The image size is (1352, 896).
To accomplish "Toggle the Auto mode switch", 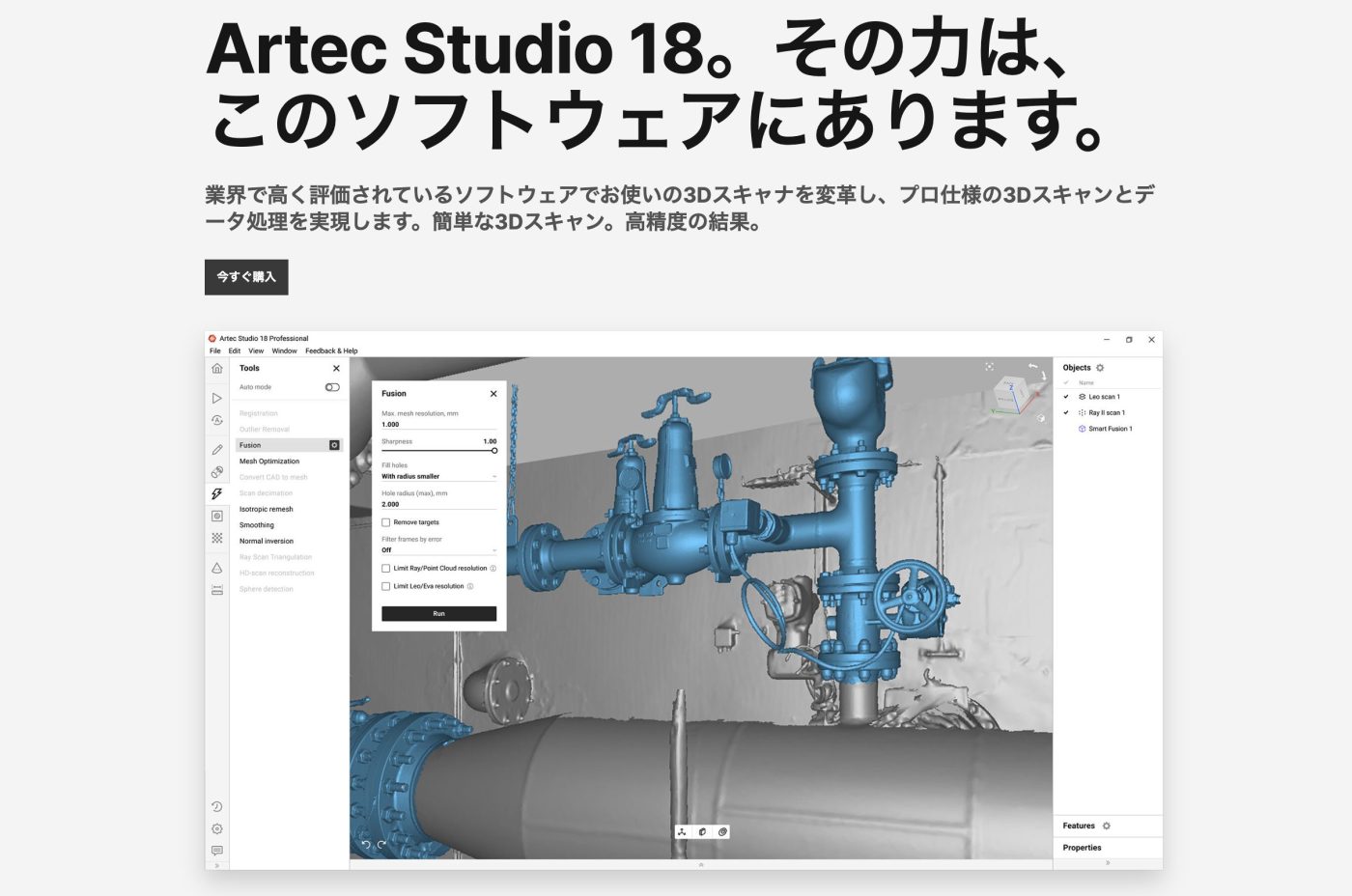I will (332, 387).
